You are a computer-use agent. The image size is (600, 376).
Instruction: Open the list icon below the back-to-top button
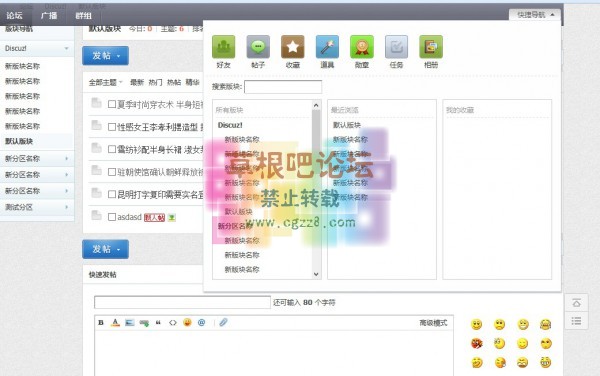click(x=577, y=321)
